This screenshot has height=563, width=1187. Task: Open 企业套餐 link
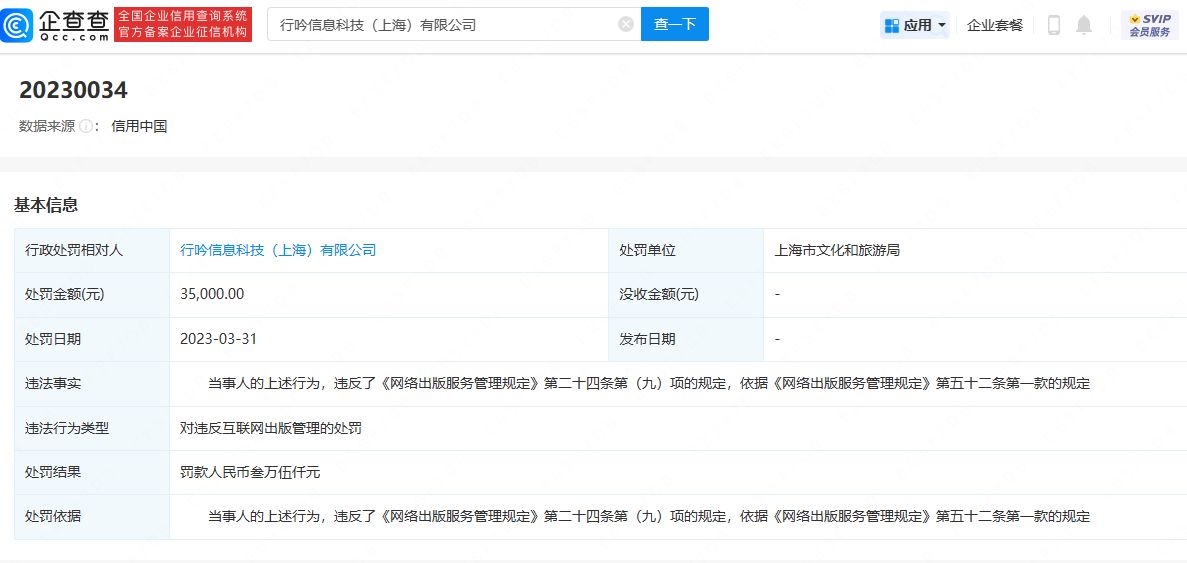click(995, 25)
